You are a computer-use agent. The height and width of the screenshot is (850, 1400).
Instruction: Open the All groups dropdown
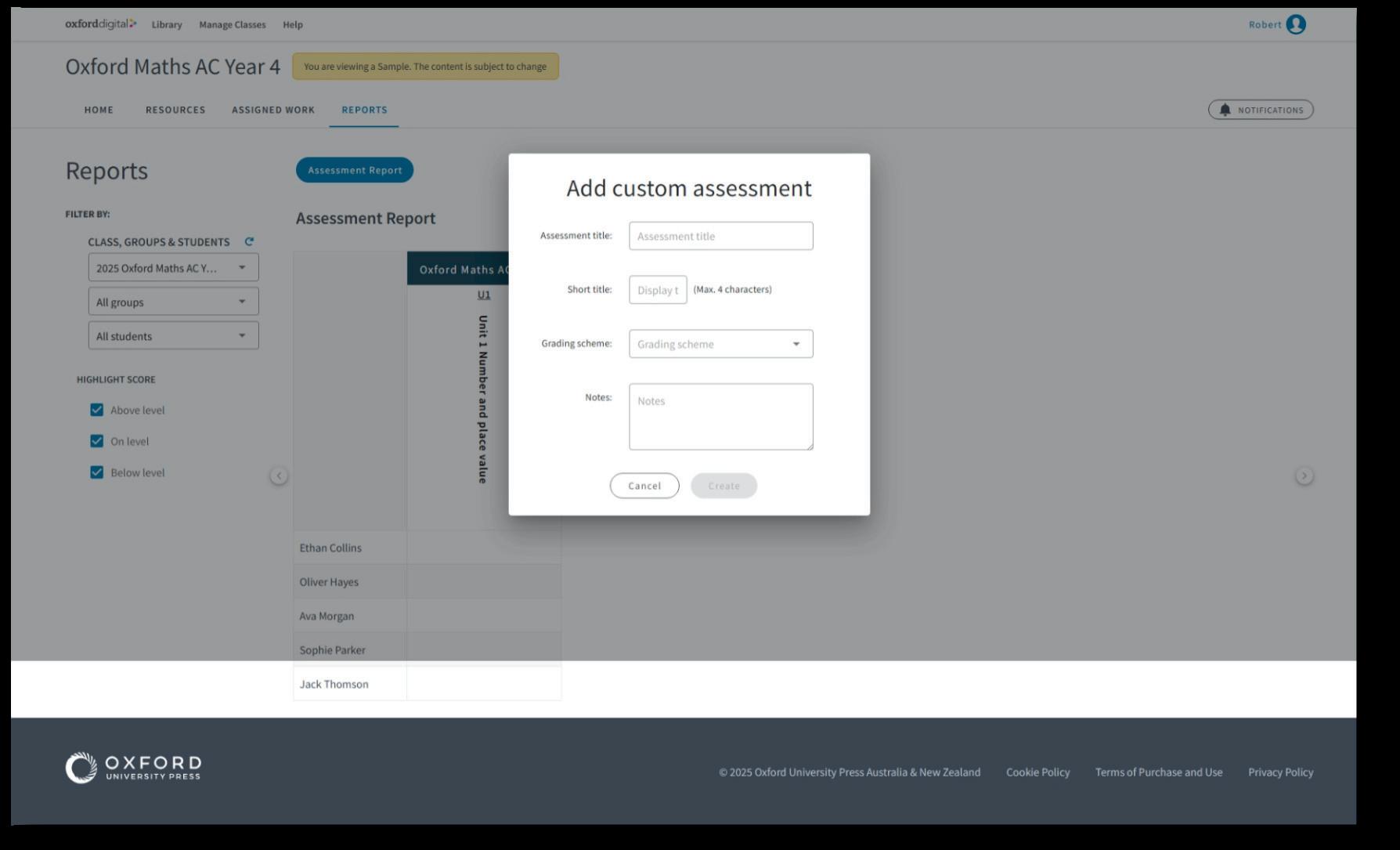point(173,302)
